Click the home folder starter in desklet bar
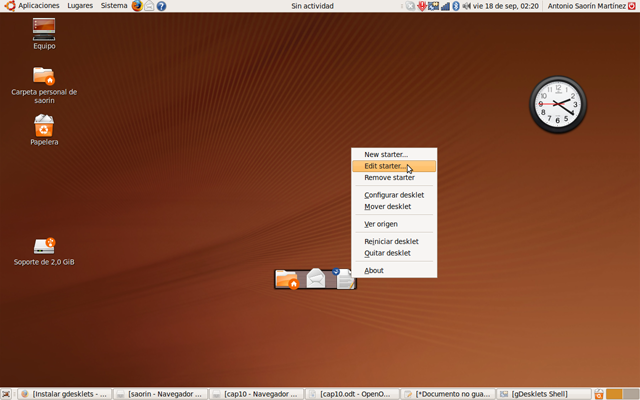Image resolution: width=640 pixels, height=400 pixels. click(287, 279)
